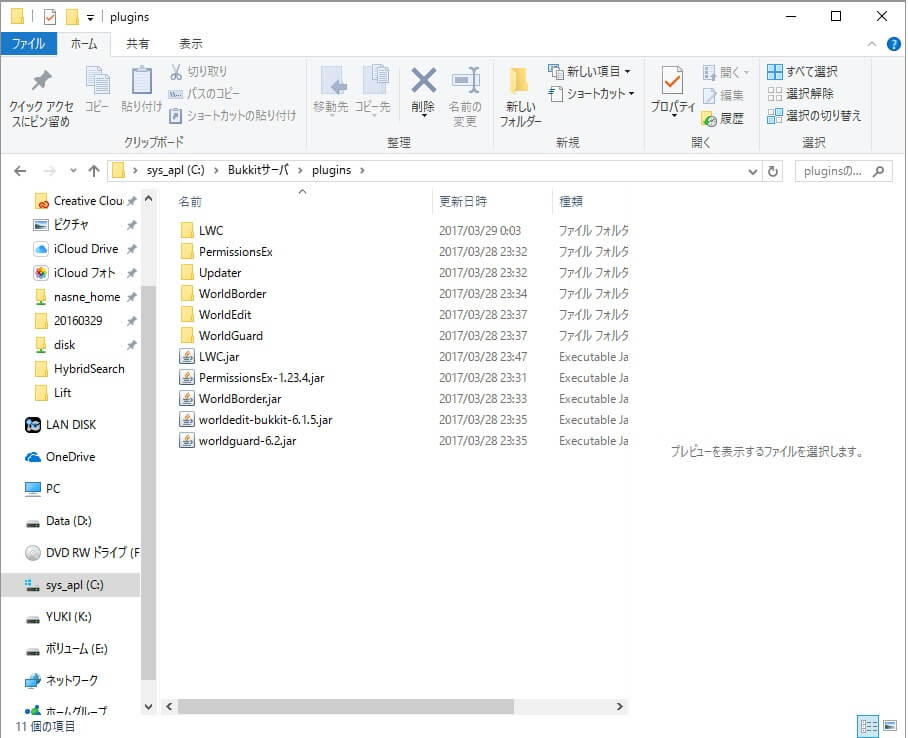Collapse the ribbon using chevron
This screenshot has width=908, height=738.
pos(871,44)
